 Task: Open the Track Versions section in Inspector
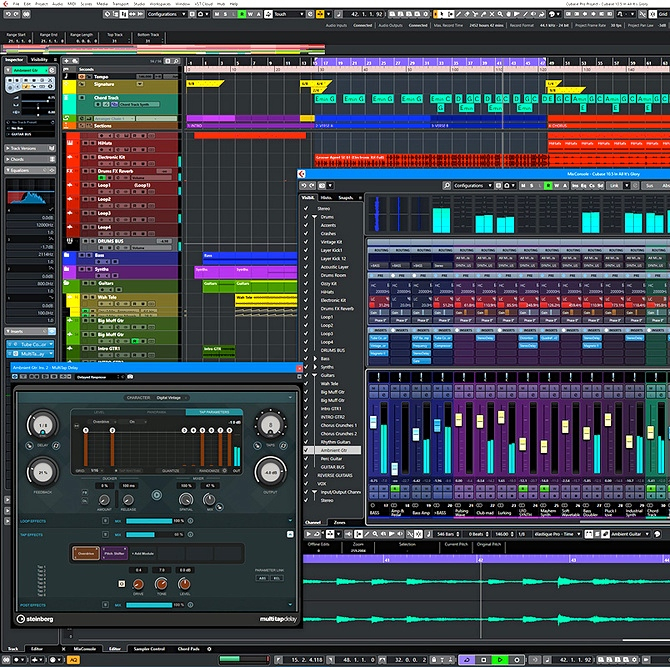click(x=30, y=148)
